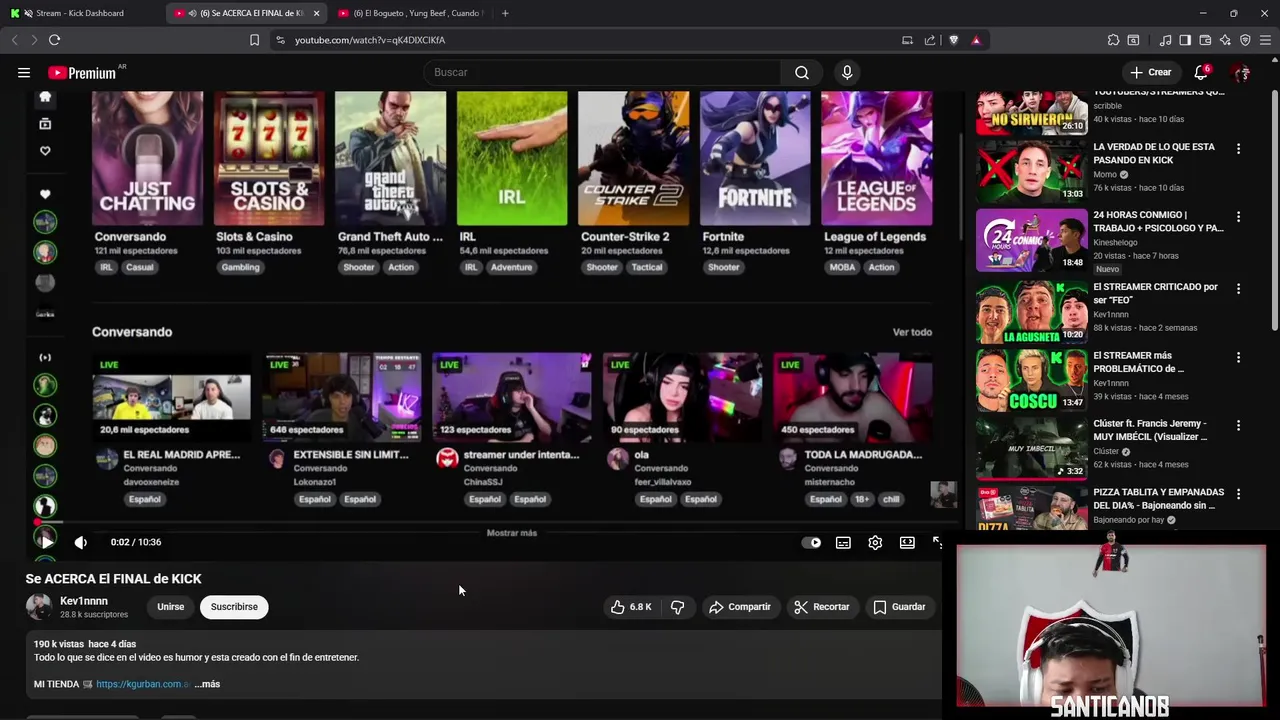
Task: Click the media control music icon in toolbar
Action: point(1165,40)
